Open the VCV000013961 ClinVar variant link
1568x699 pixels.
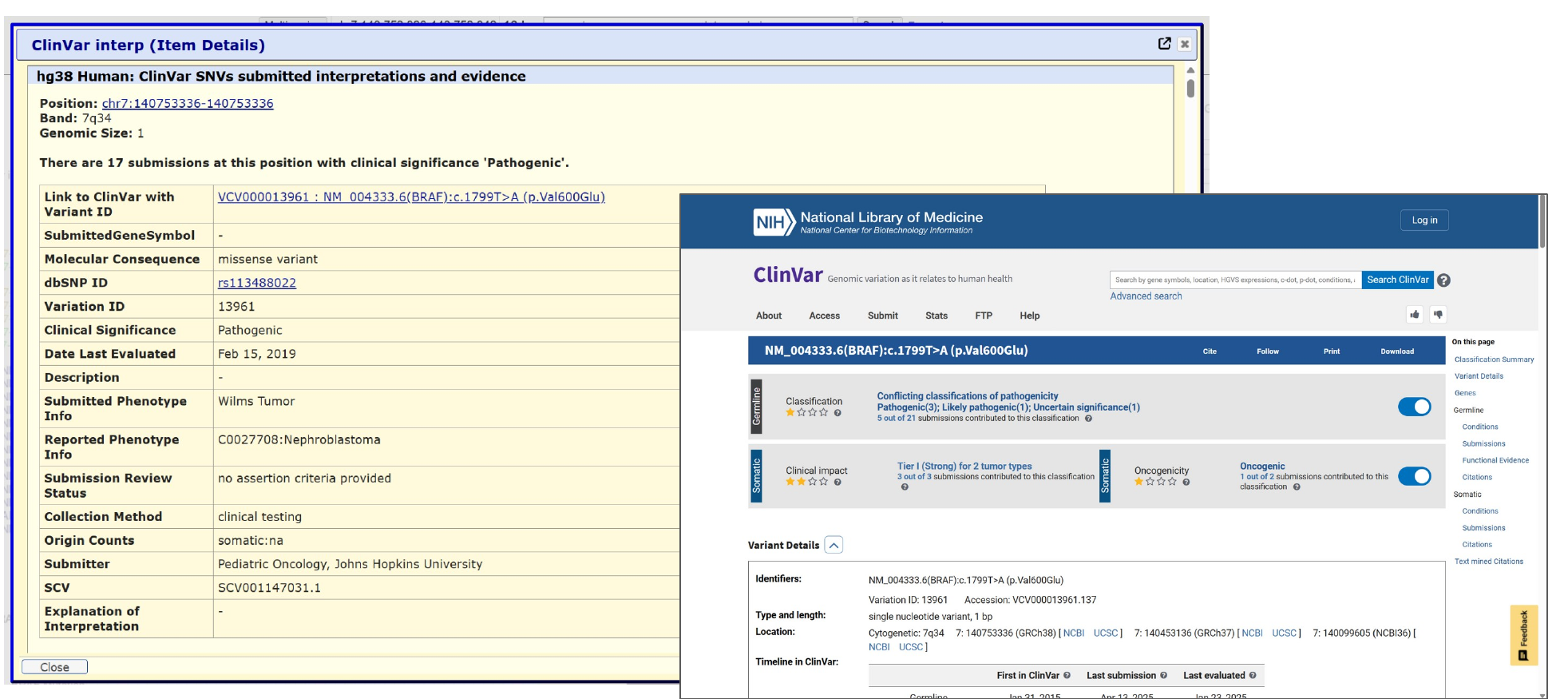pyautogui.click(x=411, y=197)
